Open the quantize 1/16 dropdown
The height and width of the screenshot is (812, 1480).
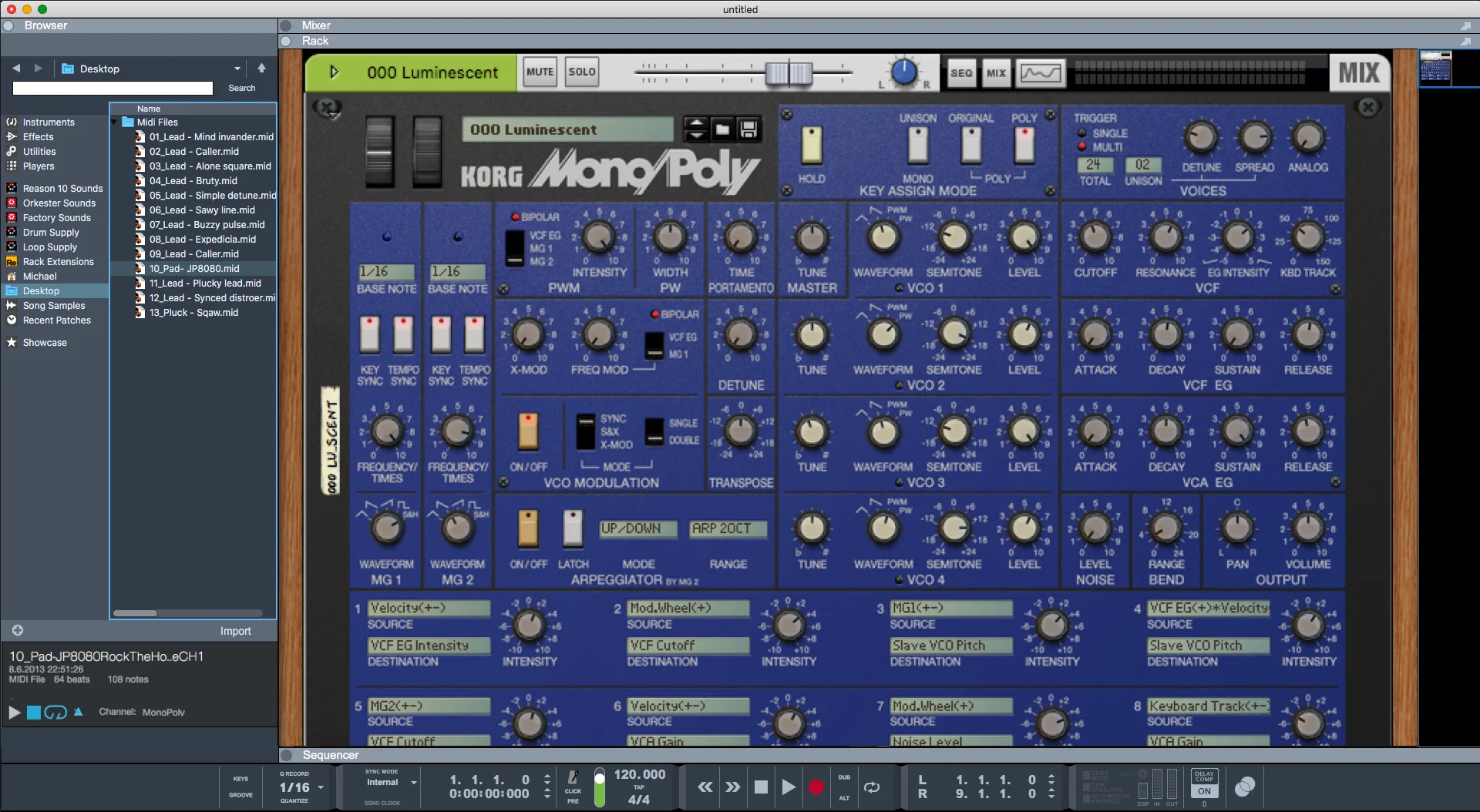[x=321, y=787]
